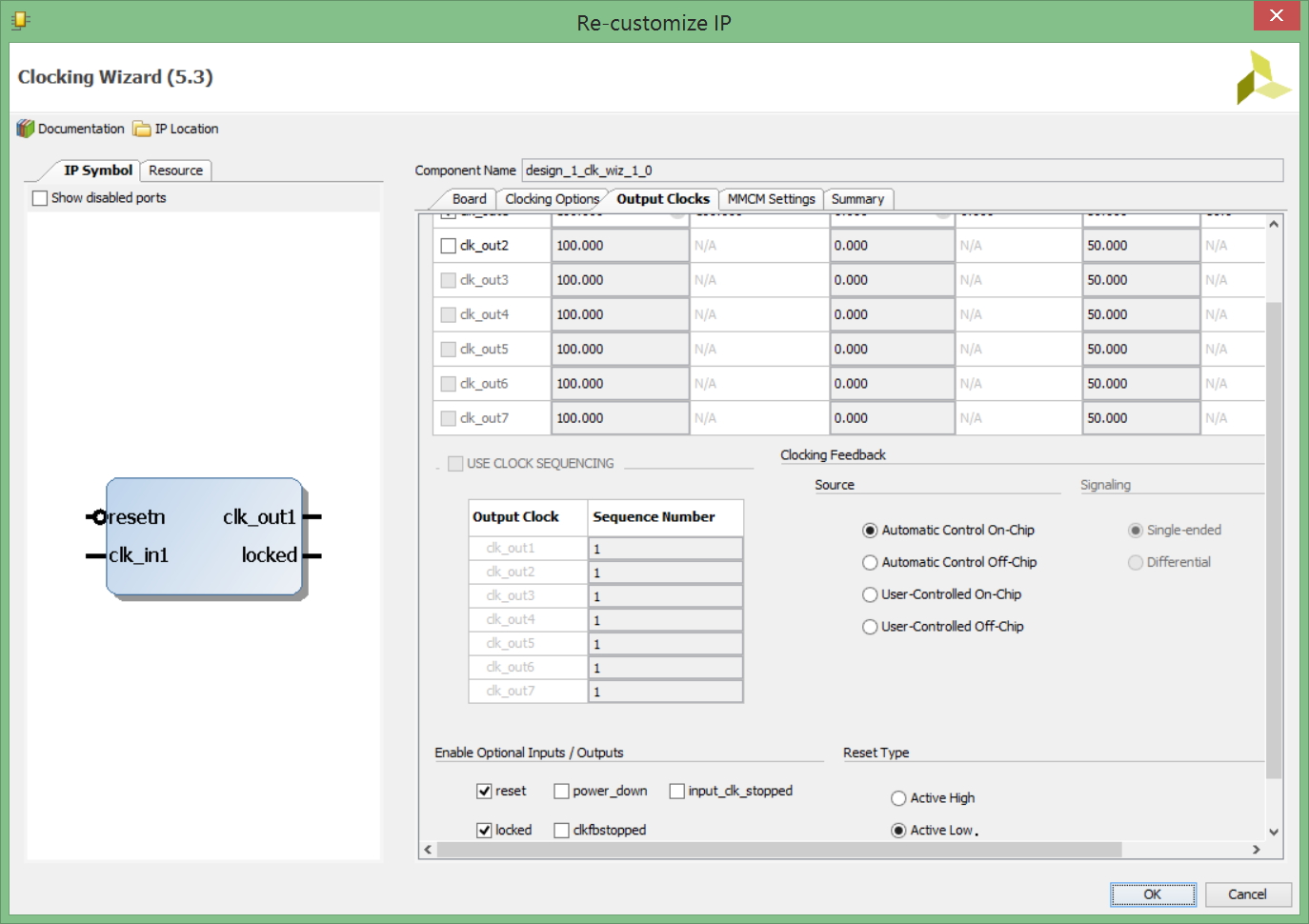The width and height of the screenshot is (1309, 924).
Task: Set reset type to Active High
Action: 898,798
